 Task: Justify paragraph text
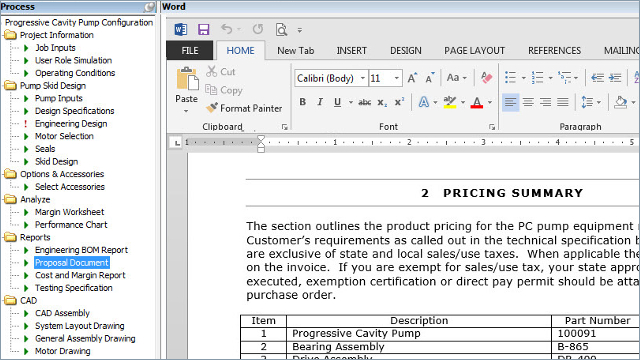[563, 102]
